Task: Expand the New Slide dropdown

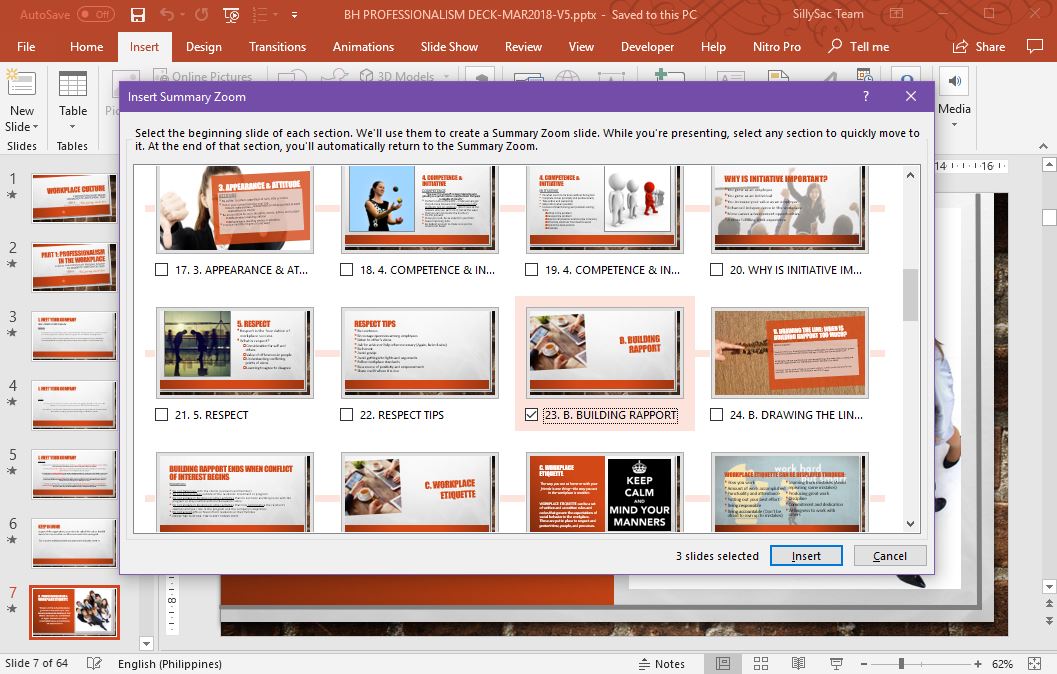Action: point(22,127)
